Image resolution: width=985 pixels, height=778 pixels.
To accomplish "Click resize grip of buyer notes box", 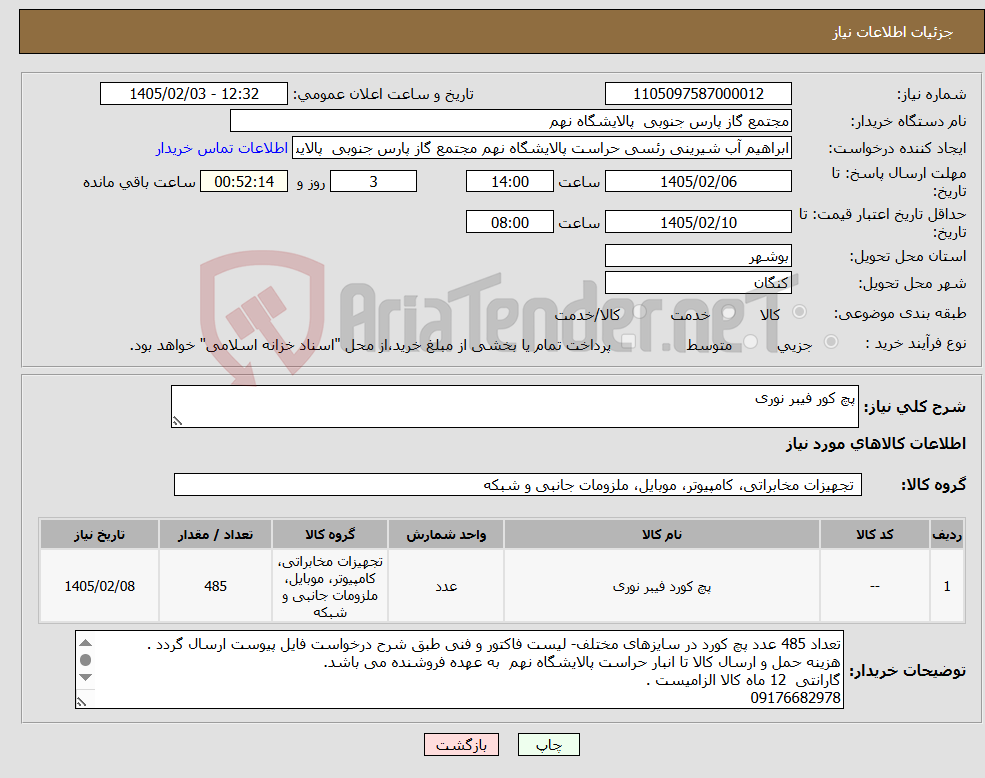I will [82, 702].
